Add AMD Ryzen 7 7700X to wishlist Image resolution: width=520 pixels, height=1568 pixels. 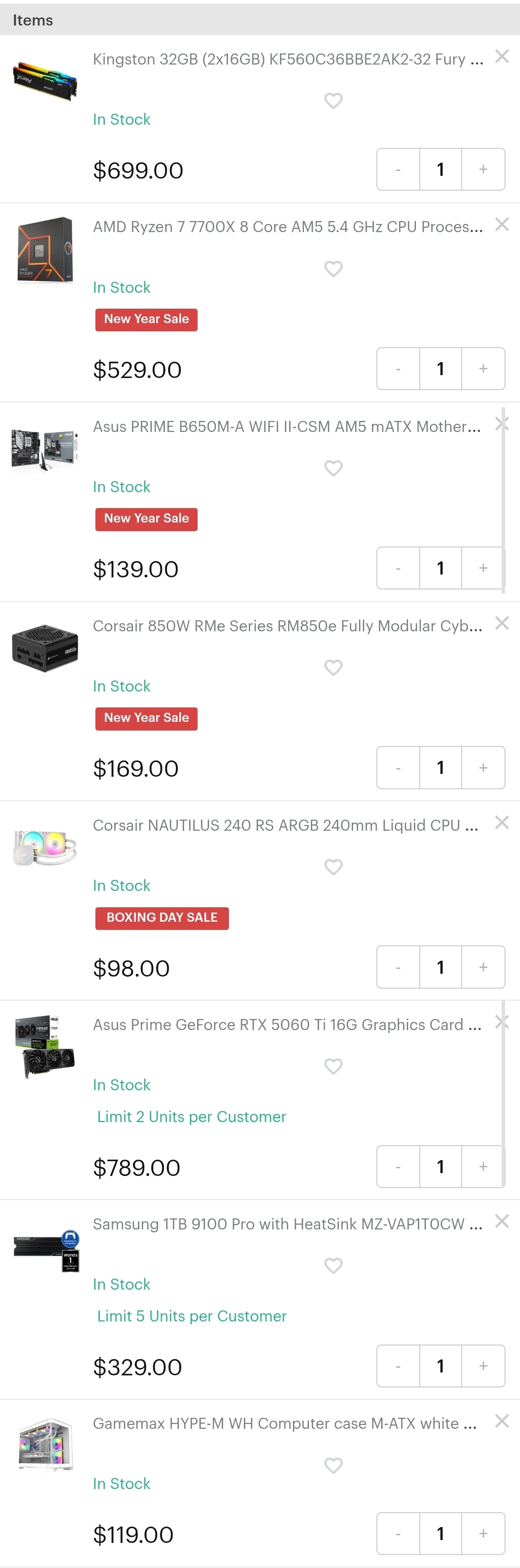[333, 268]
